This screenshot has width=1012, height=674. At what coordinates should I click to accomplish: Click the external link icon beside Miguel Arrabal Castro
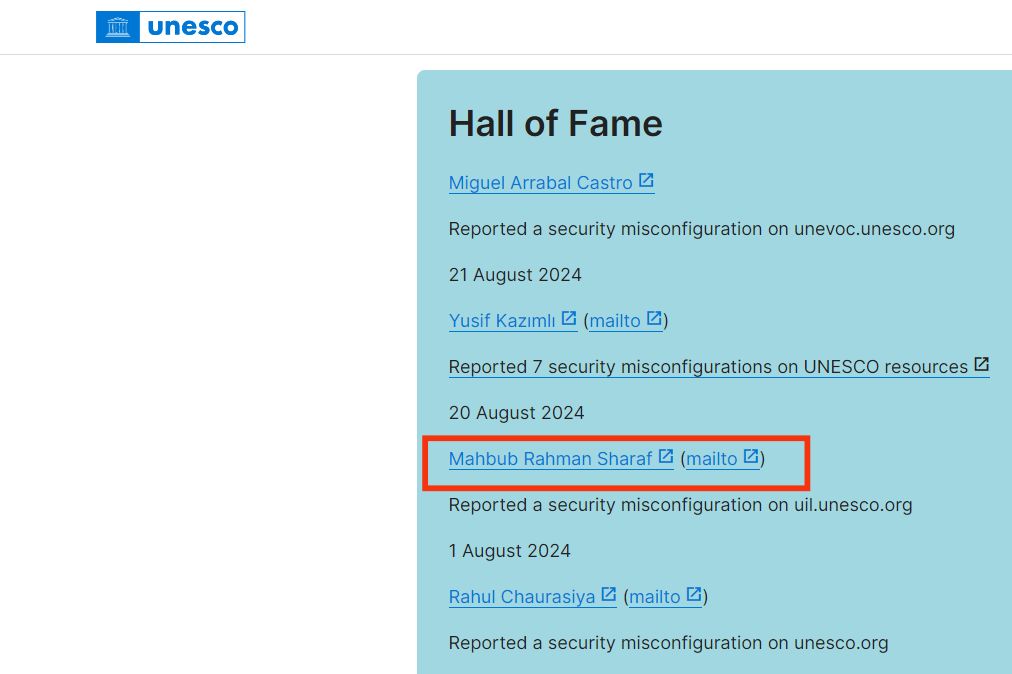tap(647, 178)
